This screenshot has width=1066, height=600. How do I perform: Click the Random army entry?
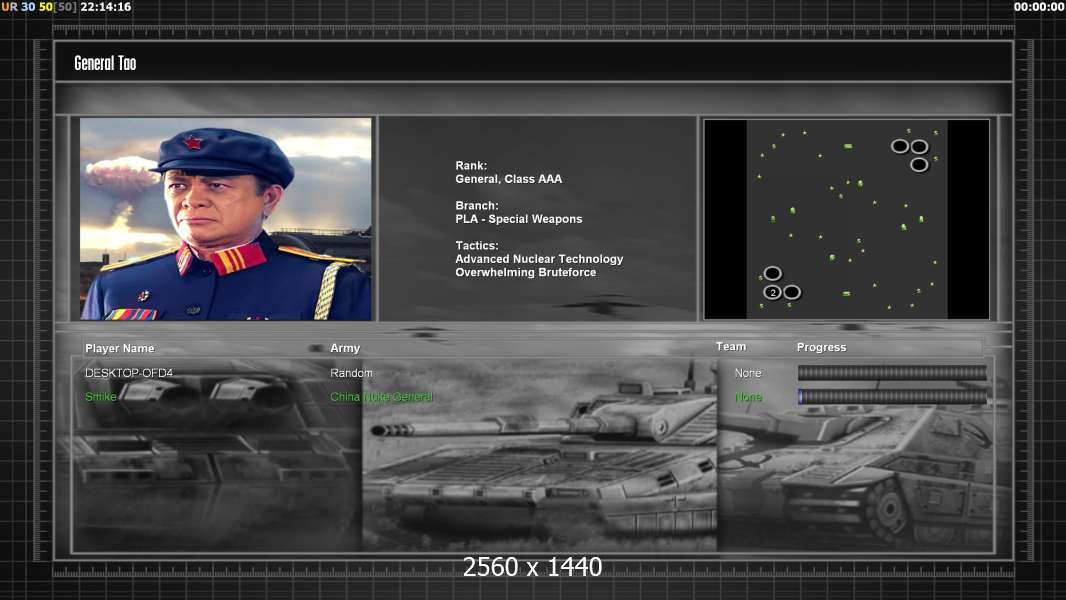coord(351,373)
